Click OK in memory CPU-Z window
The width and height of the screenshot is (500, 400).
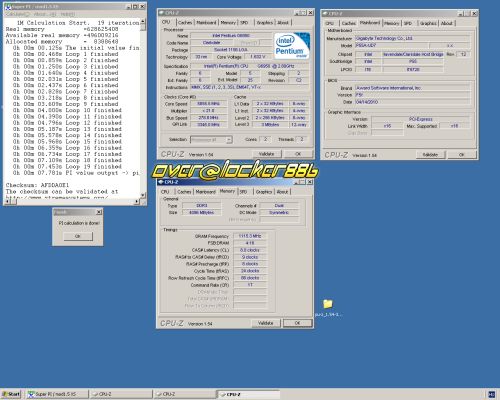(x=297, y=323)
